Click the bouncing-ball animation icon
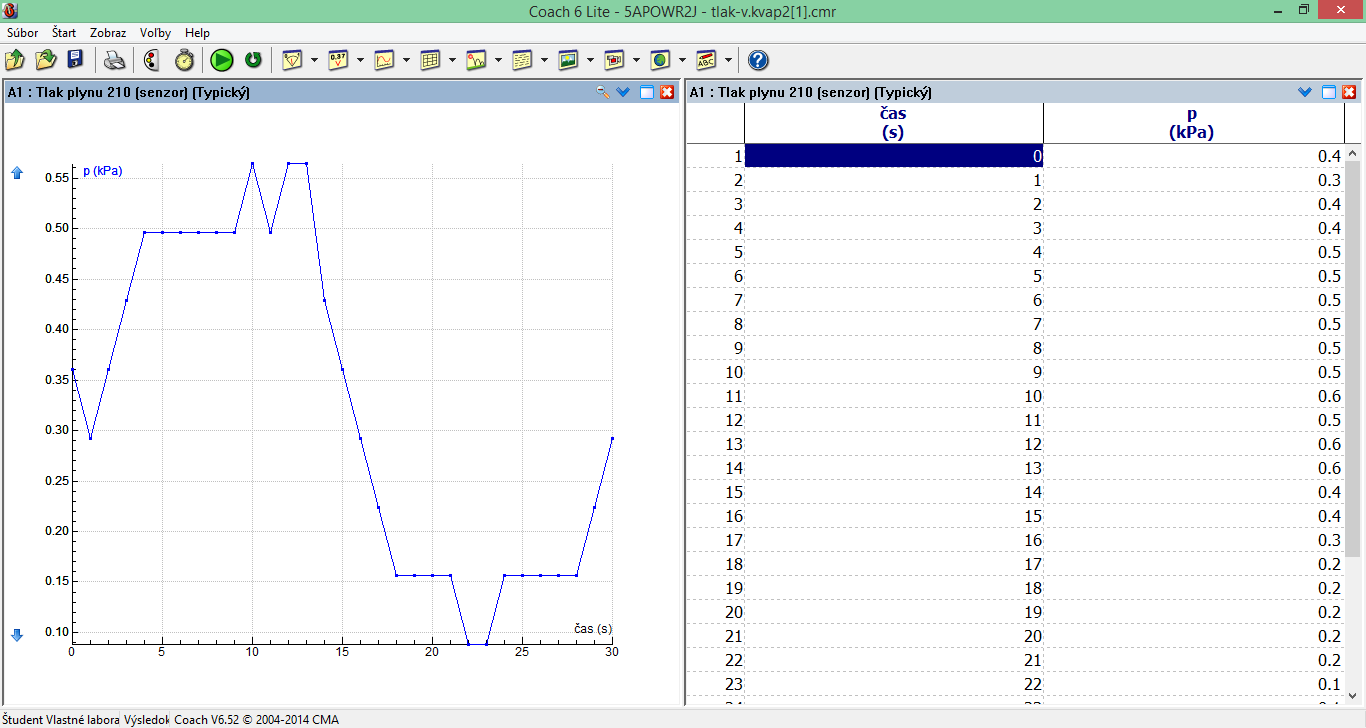Screen dimensions: 1366x728 point(476,60)
